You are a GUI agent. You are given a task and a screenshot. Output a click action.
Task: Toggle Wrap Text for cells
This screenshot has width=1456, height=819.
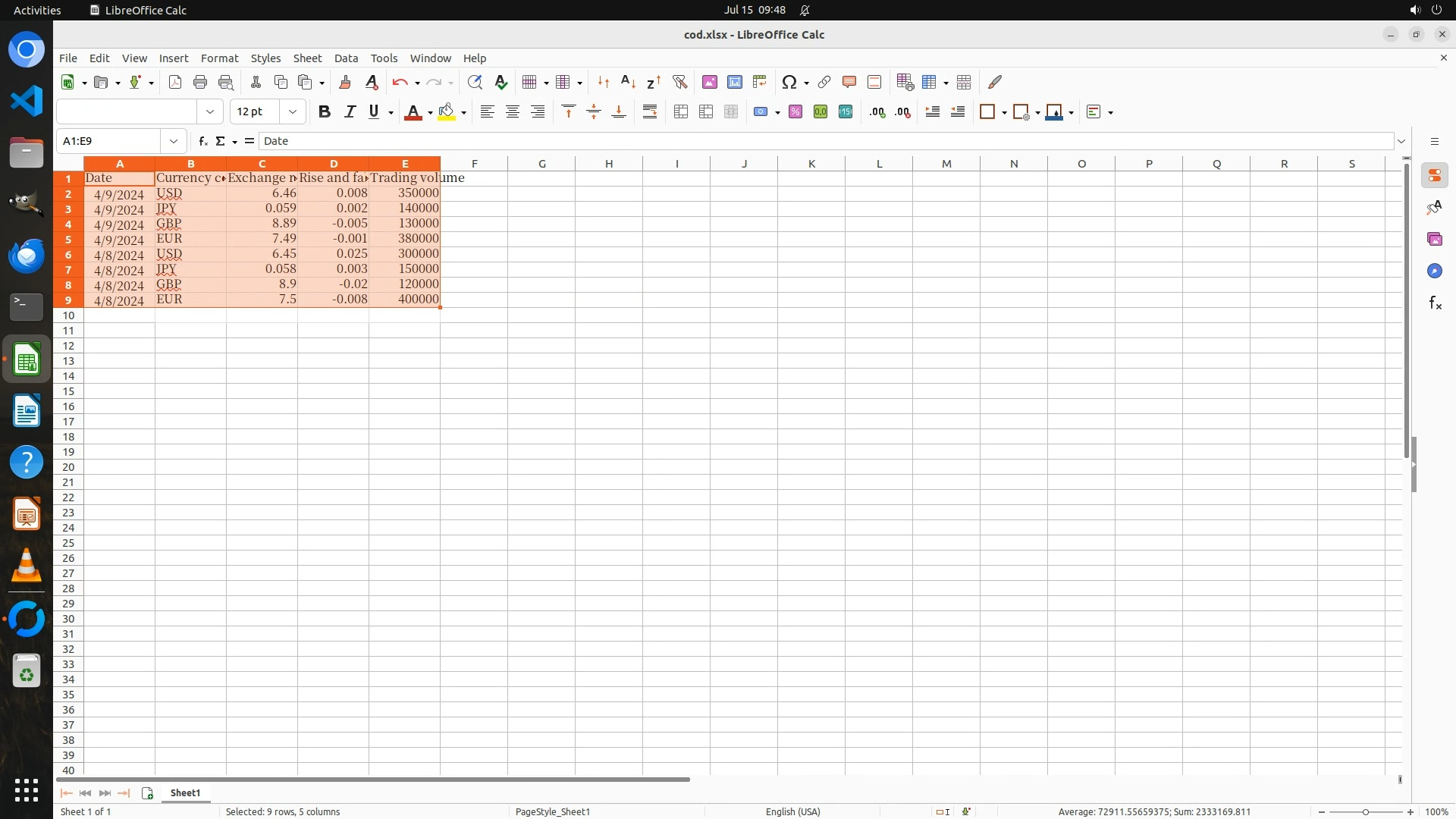click(x=650, y=112)
